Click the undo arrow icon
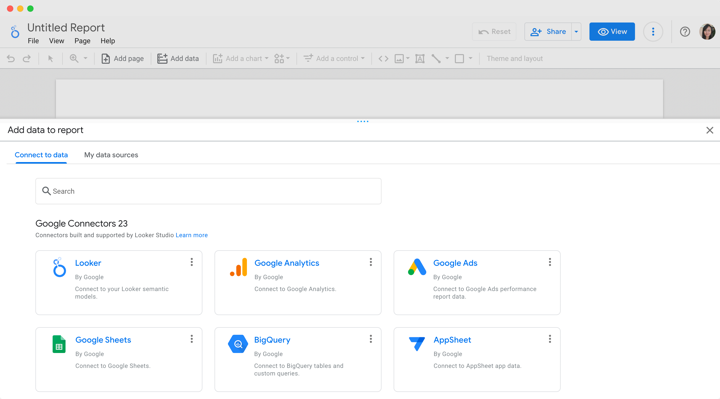This screenshot has width=720, height=399. [11, 59]
